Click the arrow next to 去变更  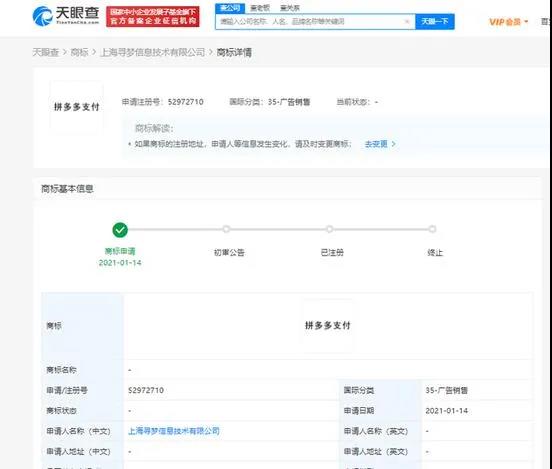tap(394, 144)
